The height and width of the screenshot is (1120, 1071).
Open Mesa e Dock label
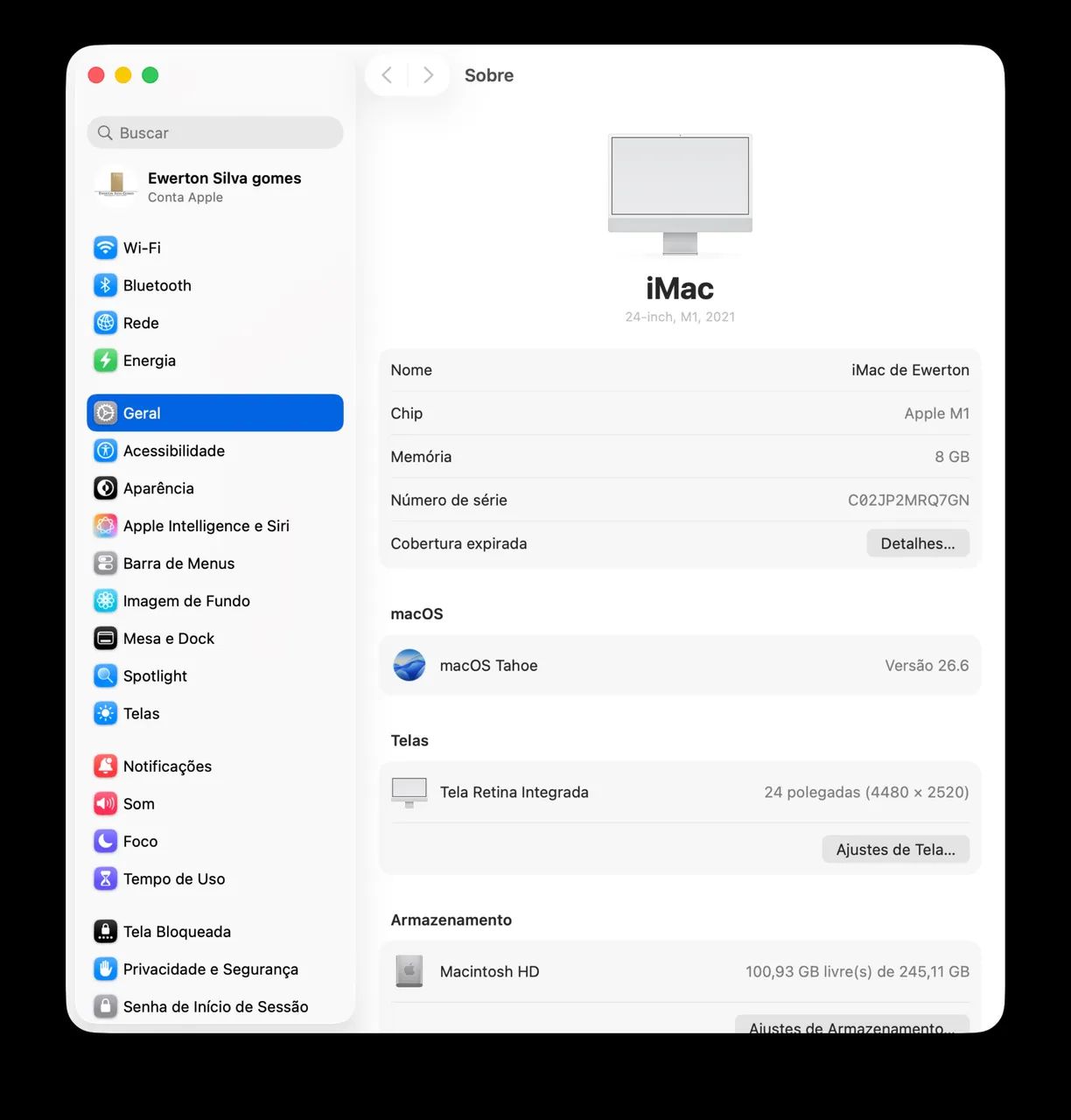169,639
